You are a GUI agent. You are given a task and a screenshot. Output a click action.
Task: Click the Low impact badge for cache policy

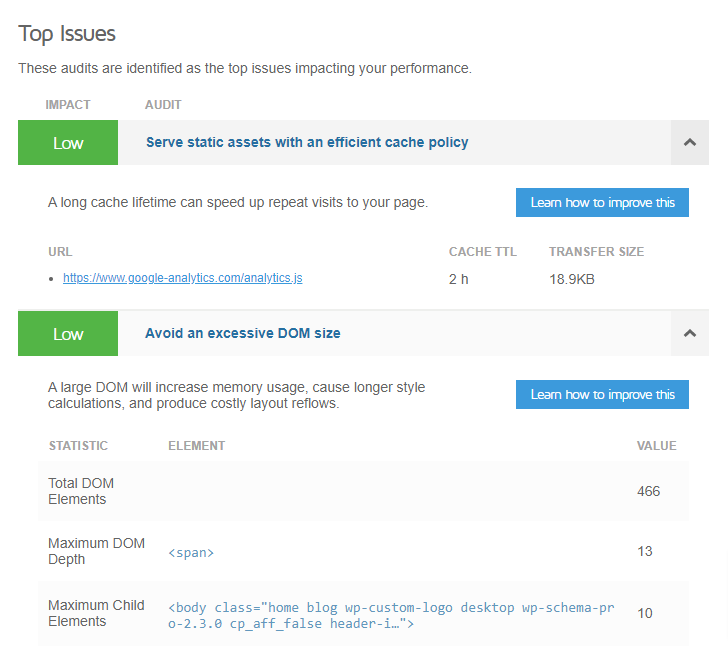point(68,143)
